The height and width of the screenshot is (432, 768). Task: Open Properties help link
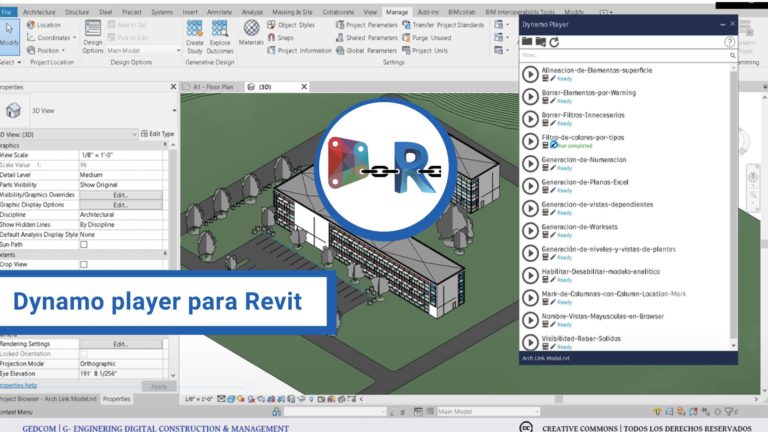(18, 385)
